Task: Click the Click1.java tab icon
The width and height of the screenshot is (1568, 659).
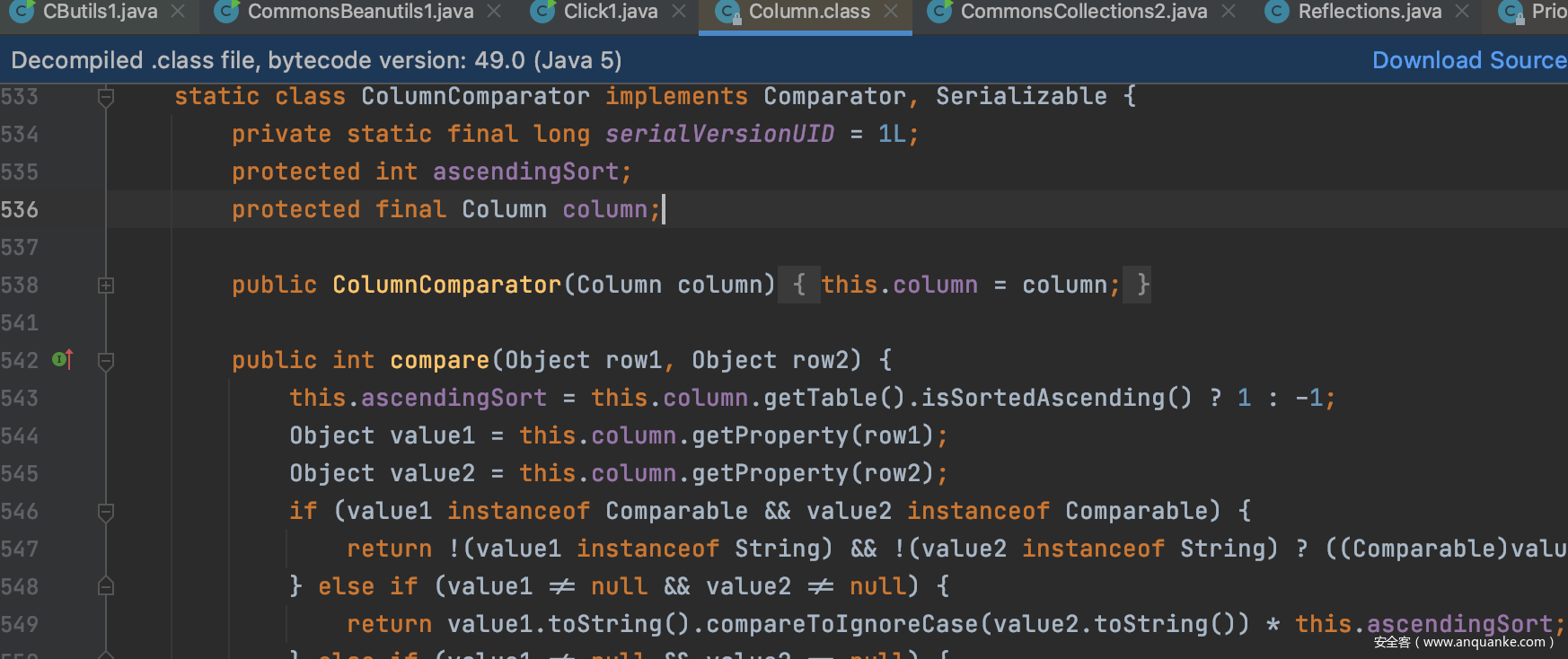Action: pyautogui.click(x=542, y=12)
